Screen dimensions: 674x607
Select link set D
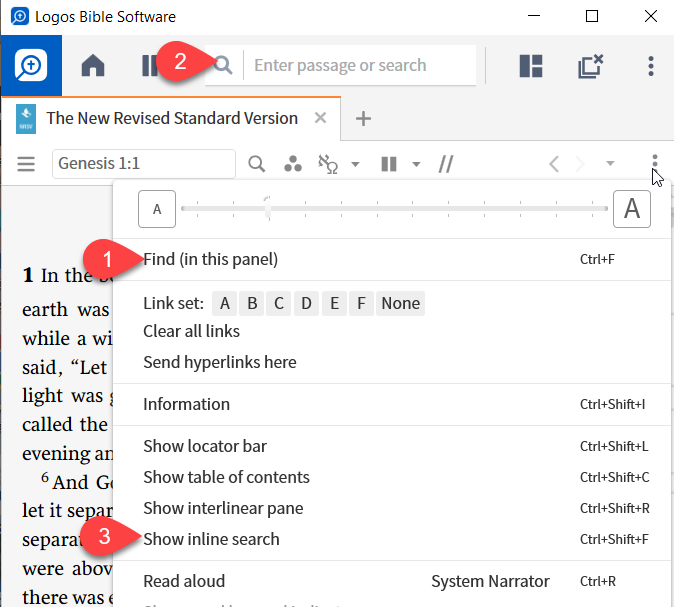click(306, 304)
